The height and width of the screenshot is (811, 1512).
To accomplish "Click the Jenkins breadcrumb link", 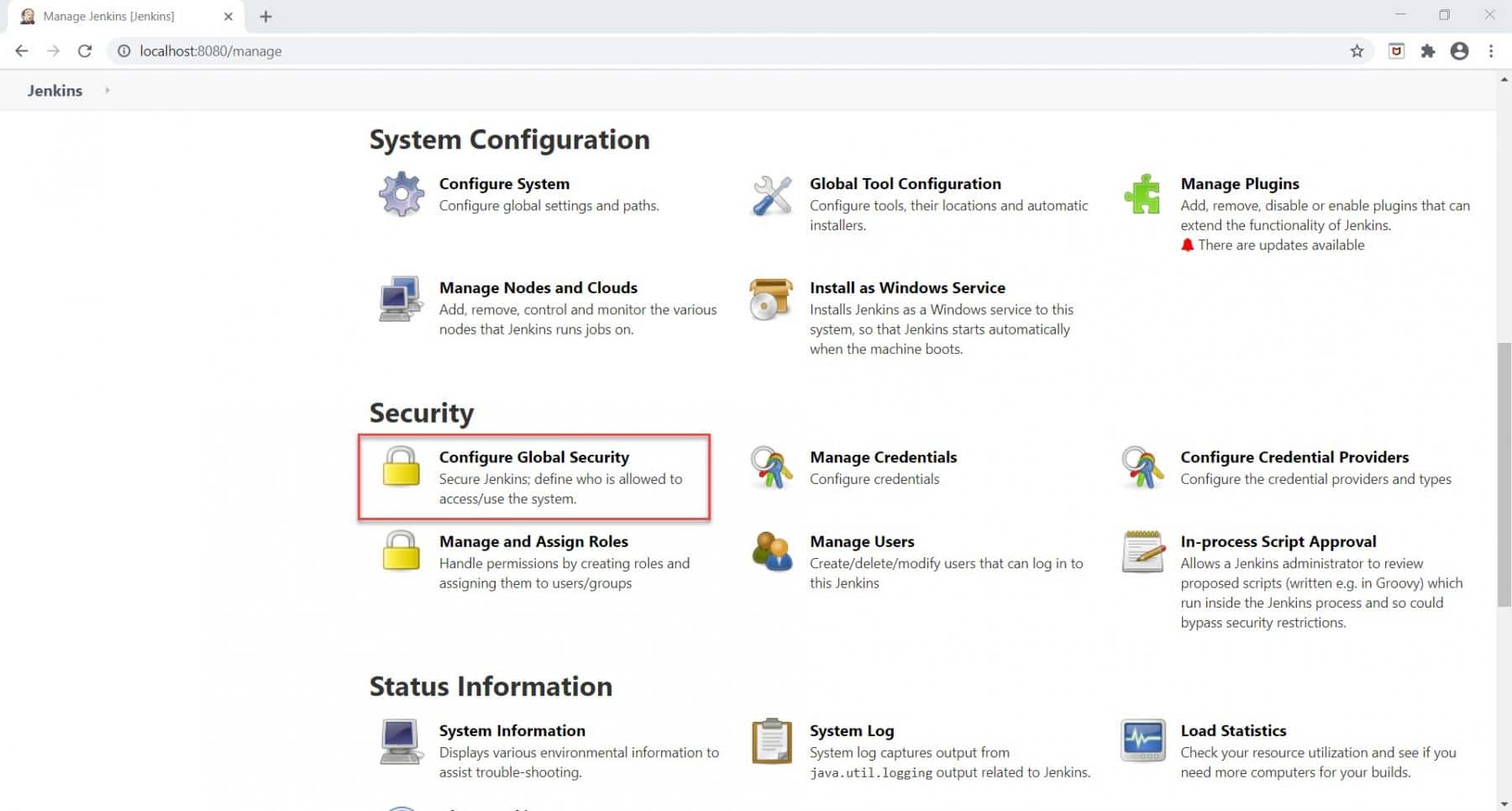I will pos(55,90).
